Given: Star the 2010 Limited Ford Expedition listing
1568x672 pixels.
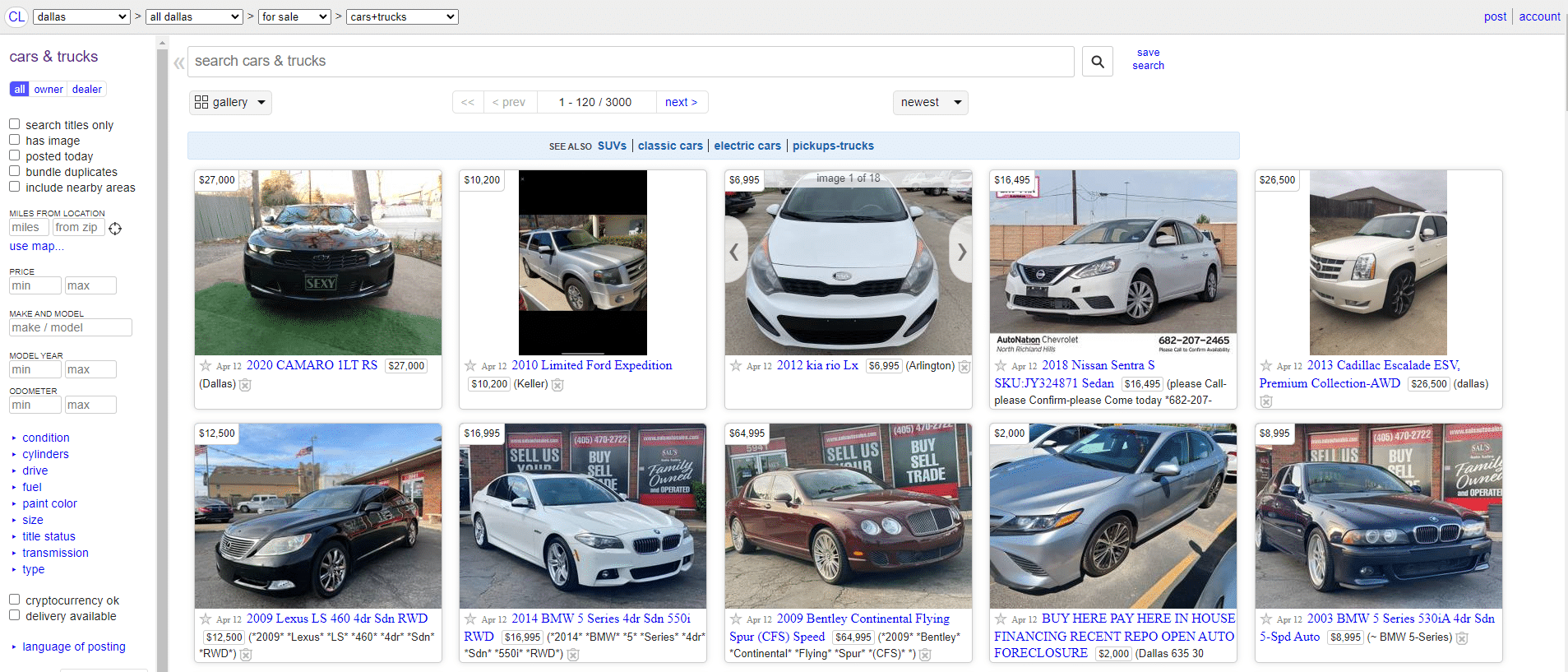Looking at the screenshot, I should coord(470,366).
